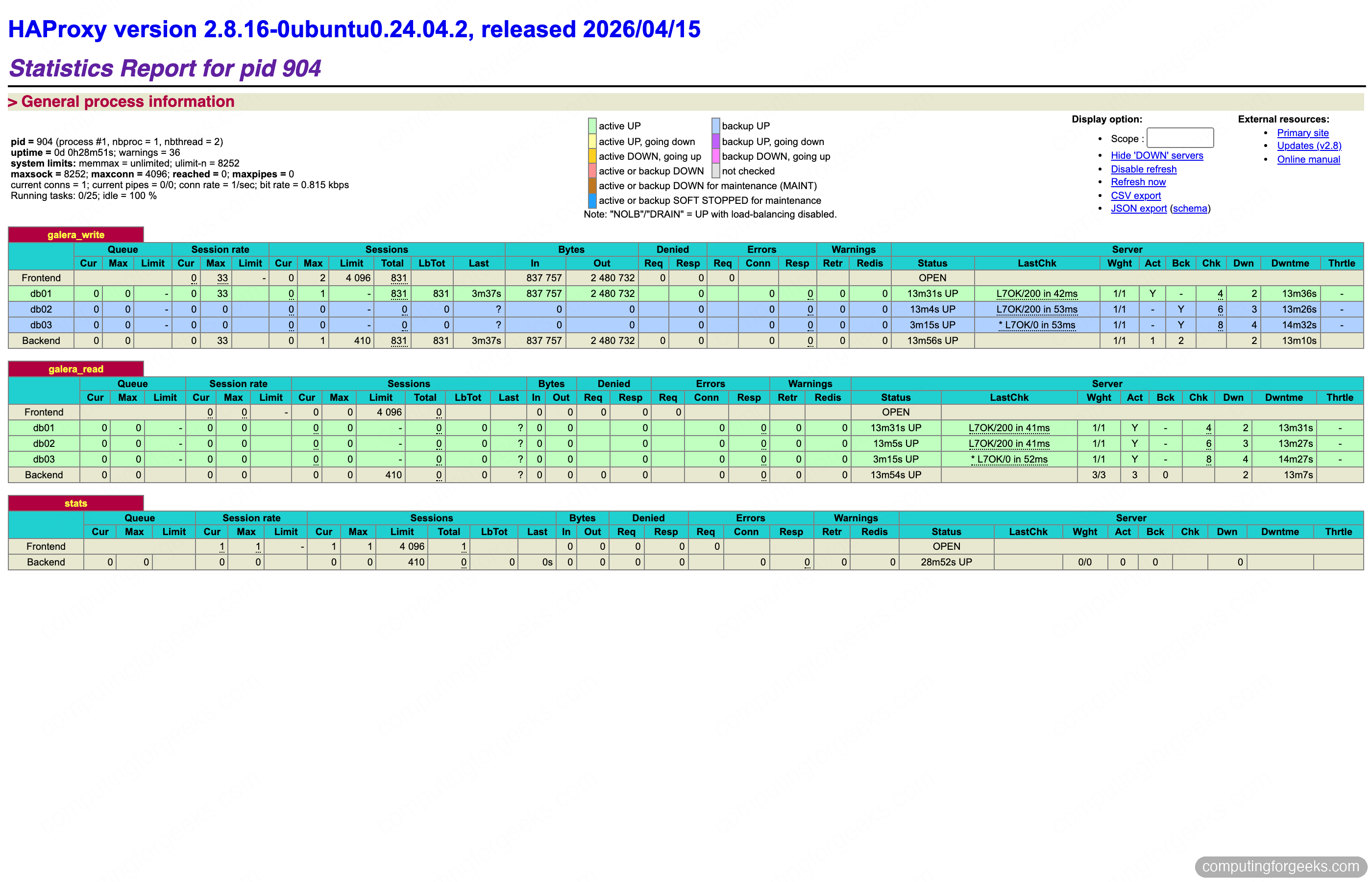Image resolution: width=1372 pixels, height=882 pixels.
Task: Click galera_write Frontend 'OPEN' status
Action: pos(932,278)
